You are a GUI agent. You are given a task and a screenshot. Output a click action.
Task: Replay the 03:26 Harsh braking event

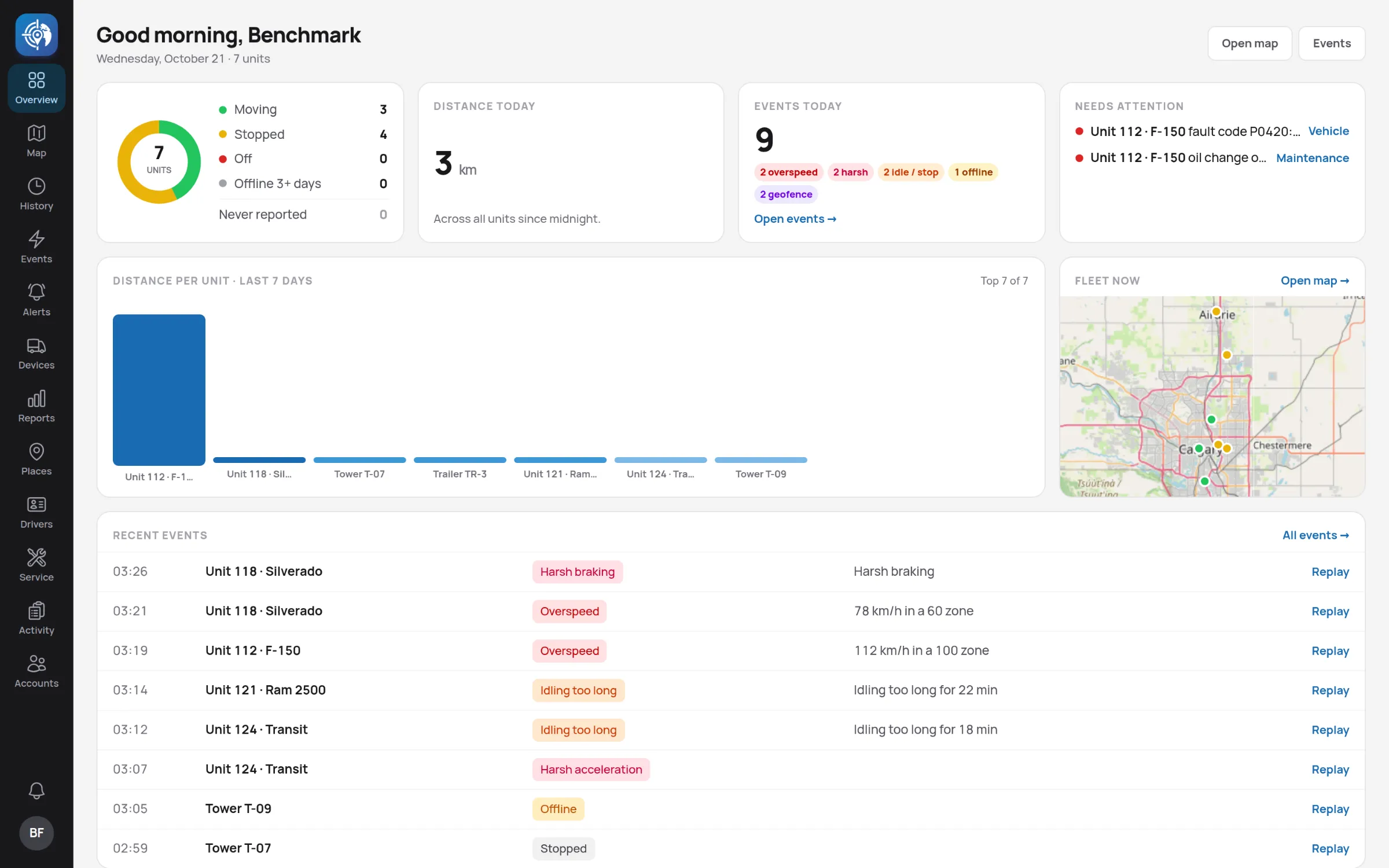point(1330,572)
